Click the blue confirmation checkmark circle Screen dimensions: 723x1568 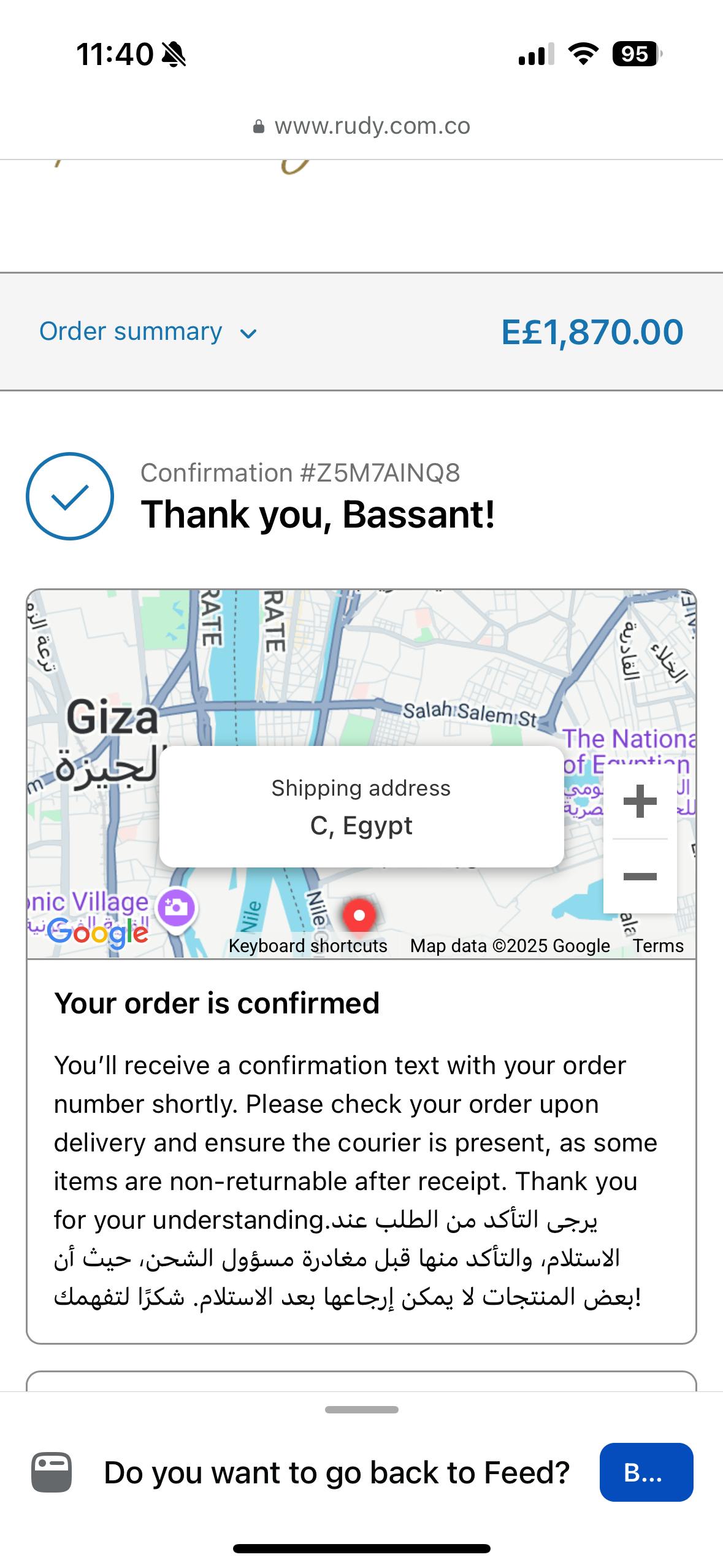[x=70, y=496]
